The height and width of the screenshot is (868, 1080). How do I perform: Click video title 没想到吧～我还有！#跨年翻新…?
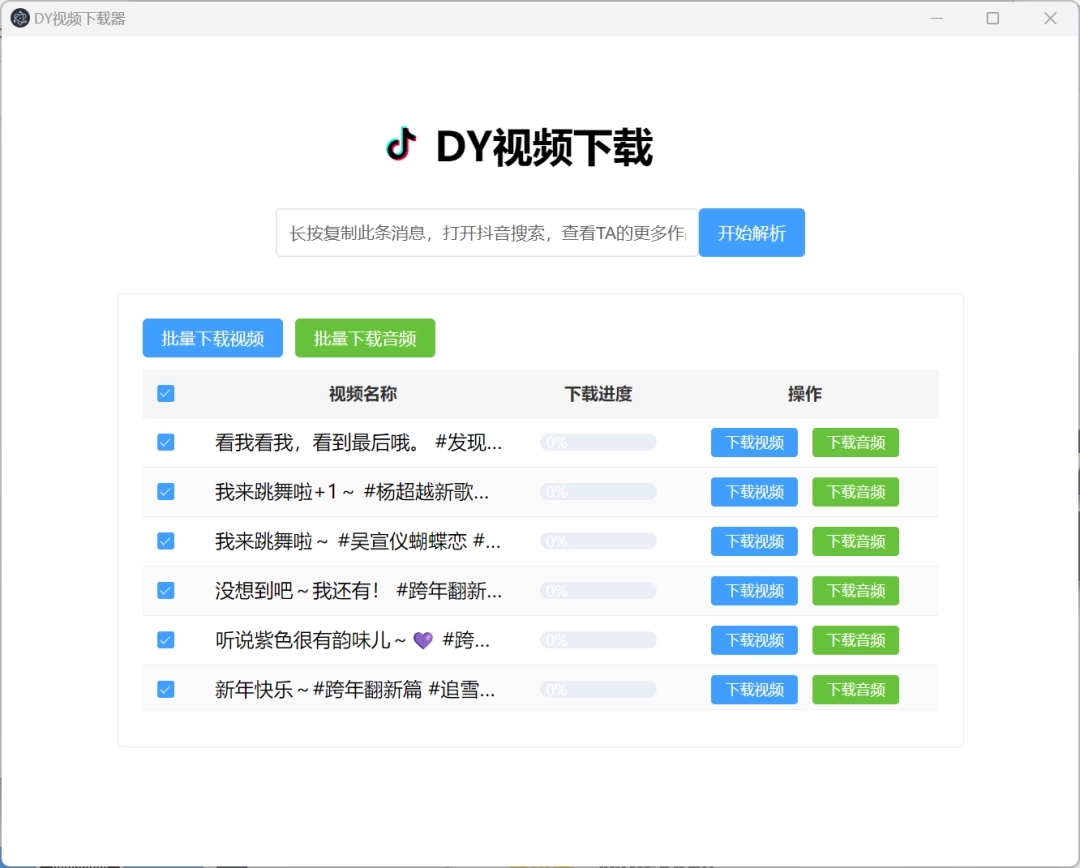358,591
